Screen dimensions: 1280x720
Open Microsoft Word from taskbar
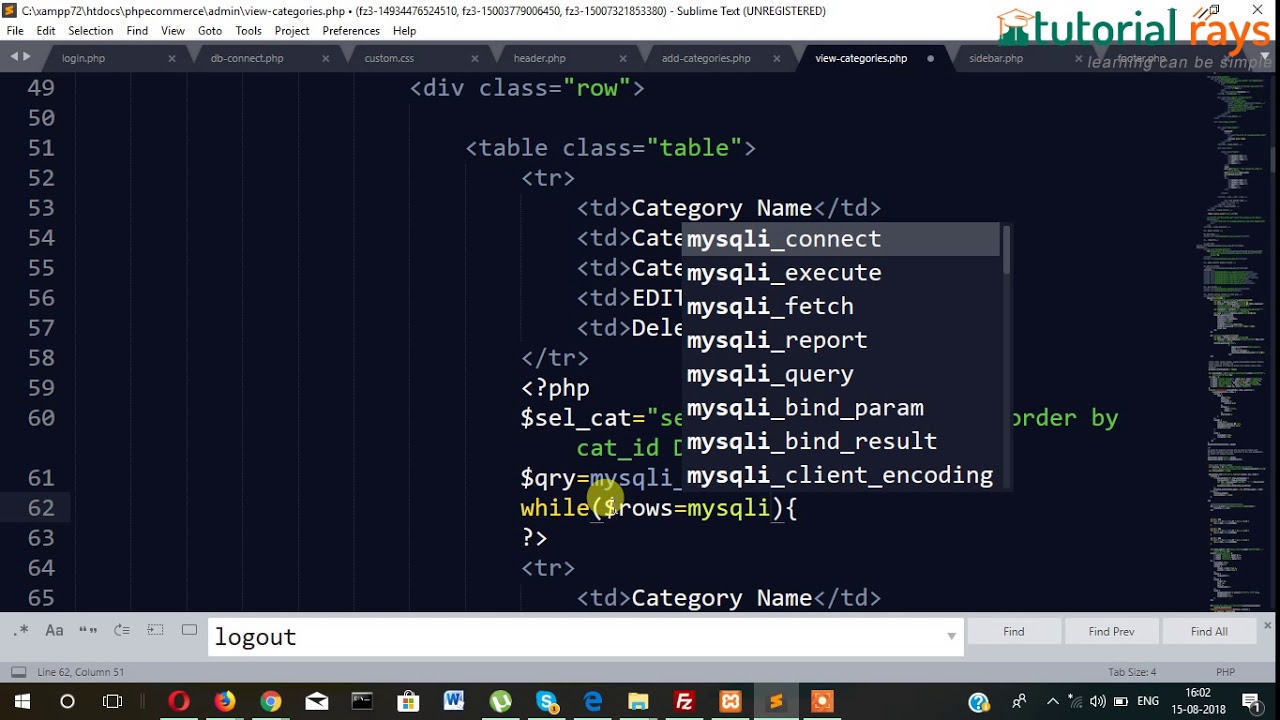(454, 701)
